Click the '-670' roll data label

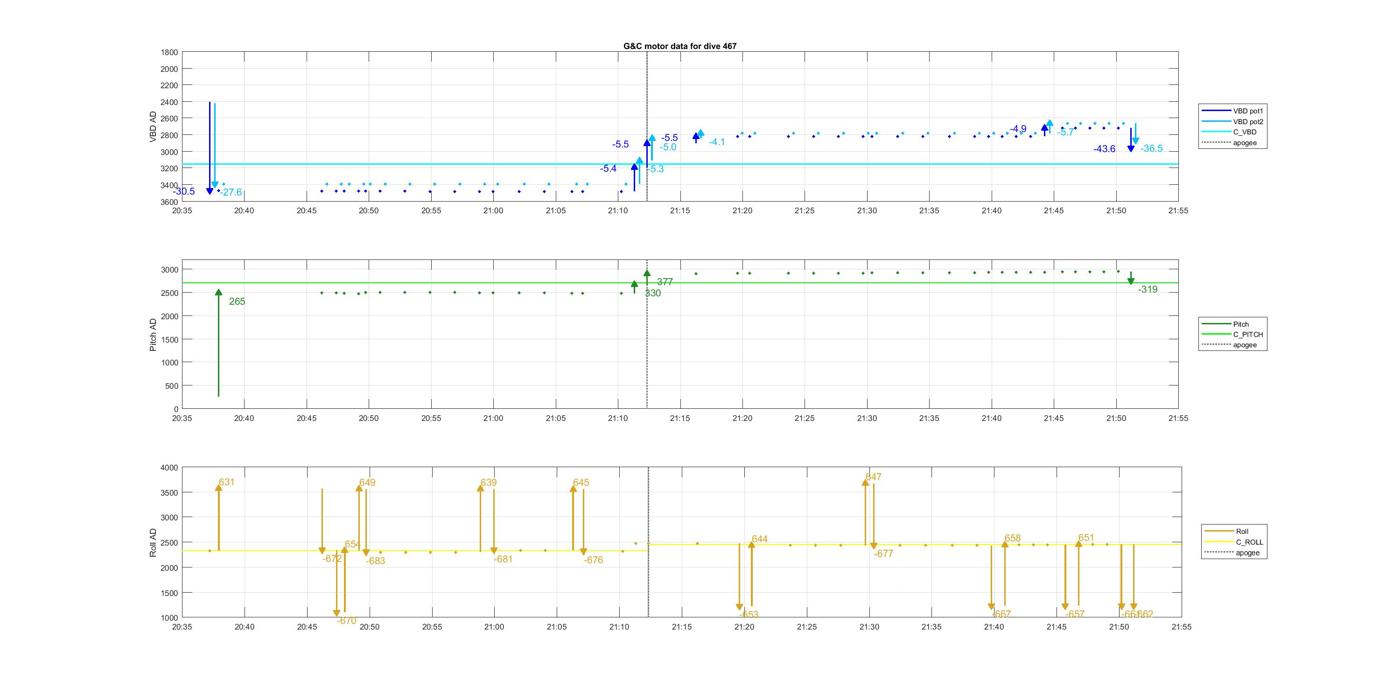(346, 621)
